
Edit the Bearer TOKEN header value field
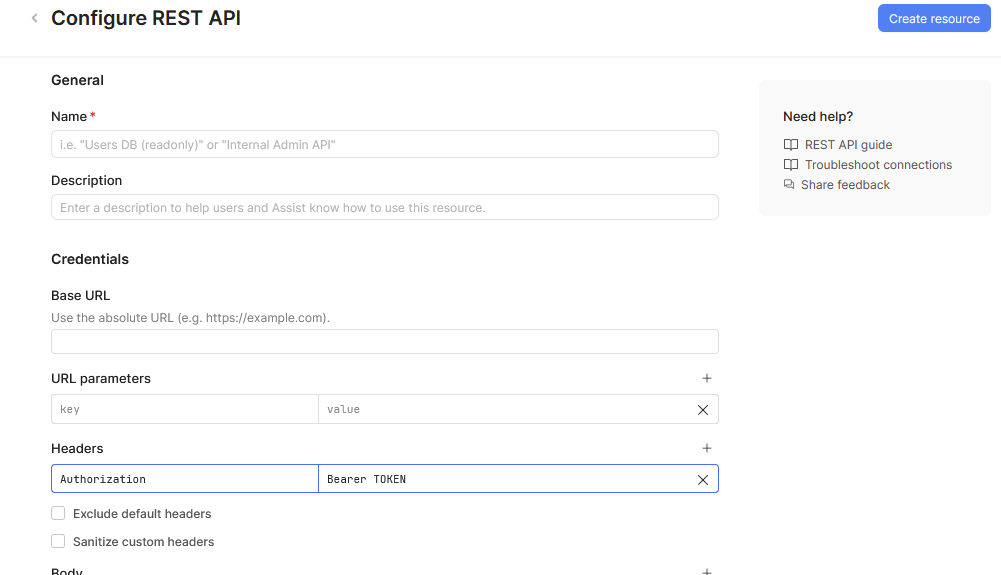pyautogui.click(x=505, y=479)
